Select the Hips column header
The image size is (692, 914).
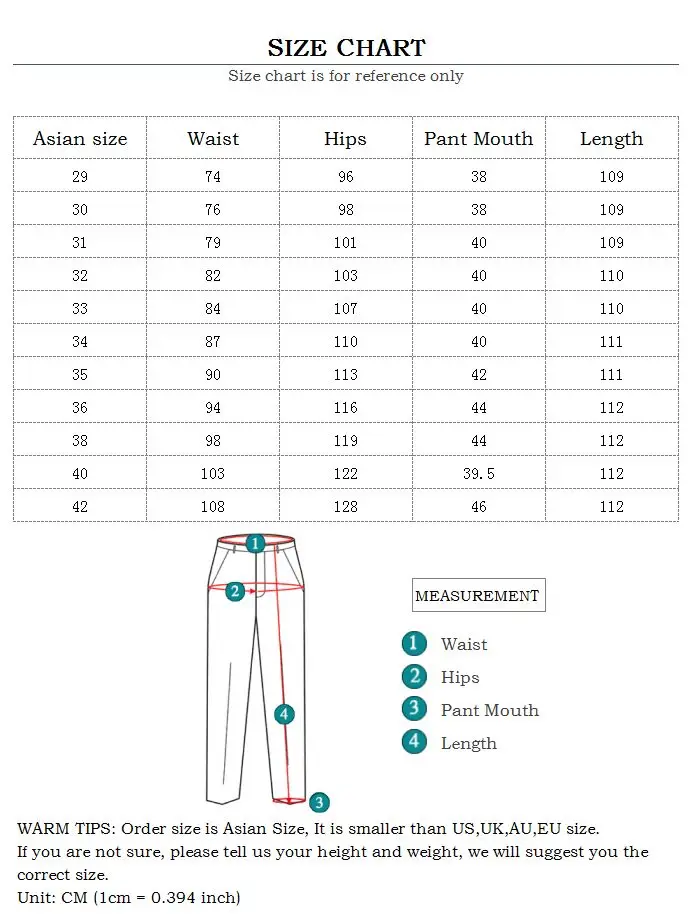(346, 138)
